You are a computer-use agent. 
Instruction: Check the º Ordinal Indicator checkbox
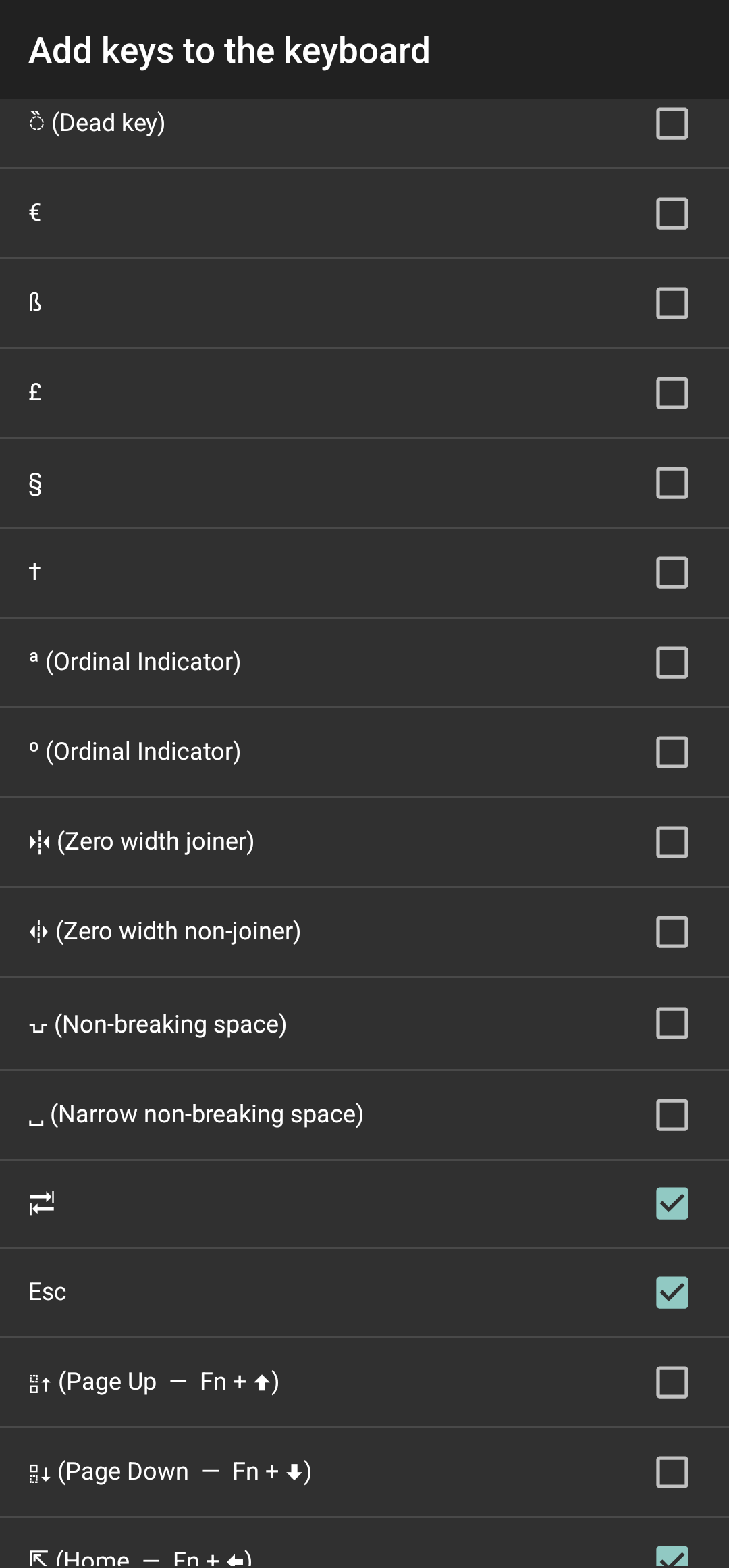coord(672,752)
